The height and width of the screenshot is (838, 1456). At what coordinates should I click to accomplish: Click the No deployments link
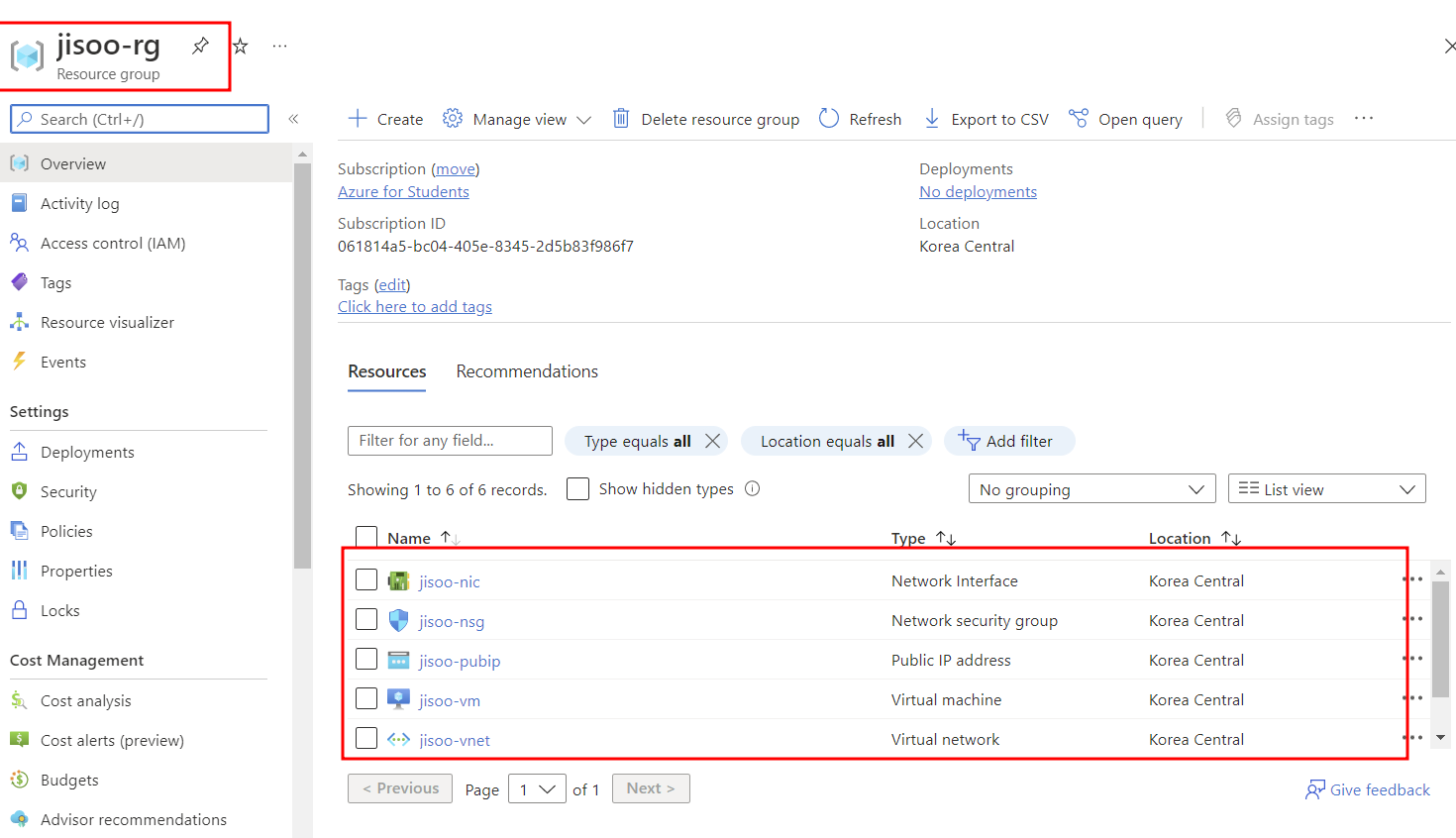(978, 192)
